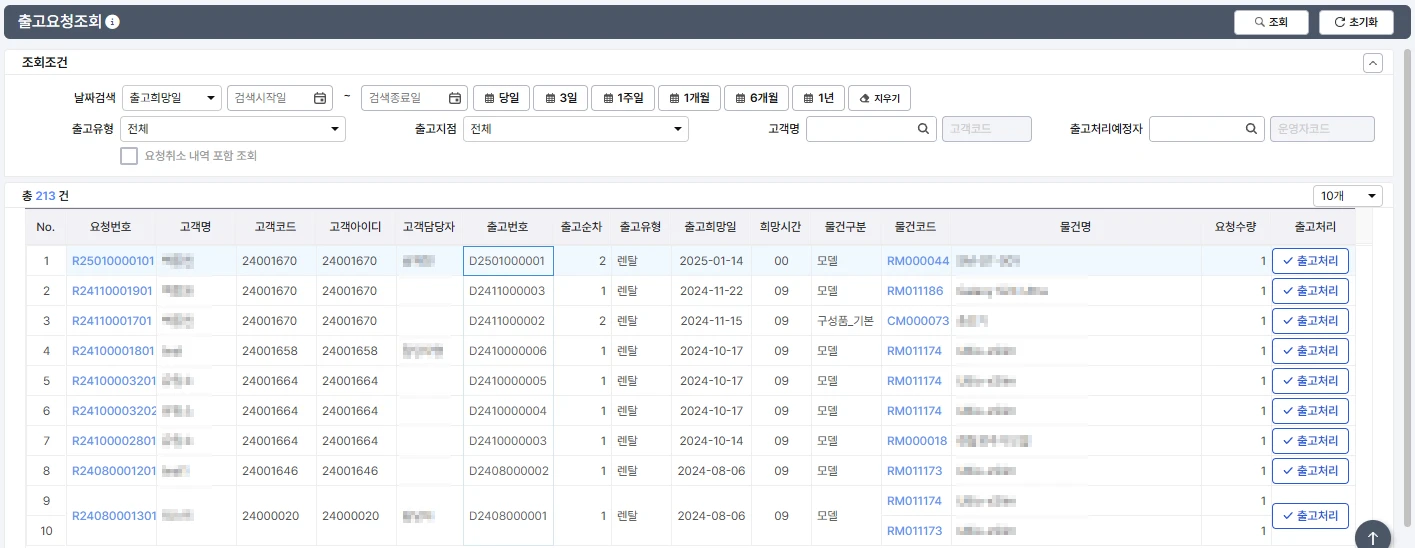The height and width of the screenshot is (548, 1415).
Task: Click 출고처리 button in row 1
Action: click(1310, 261)
